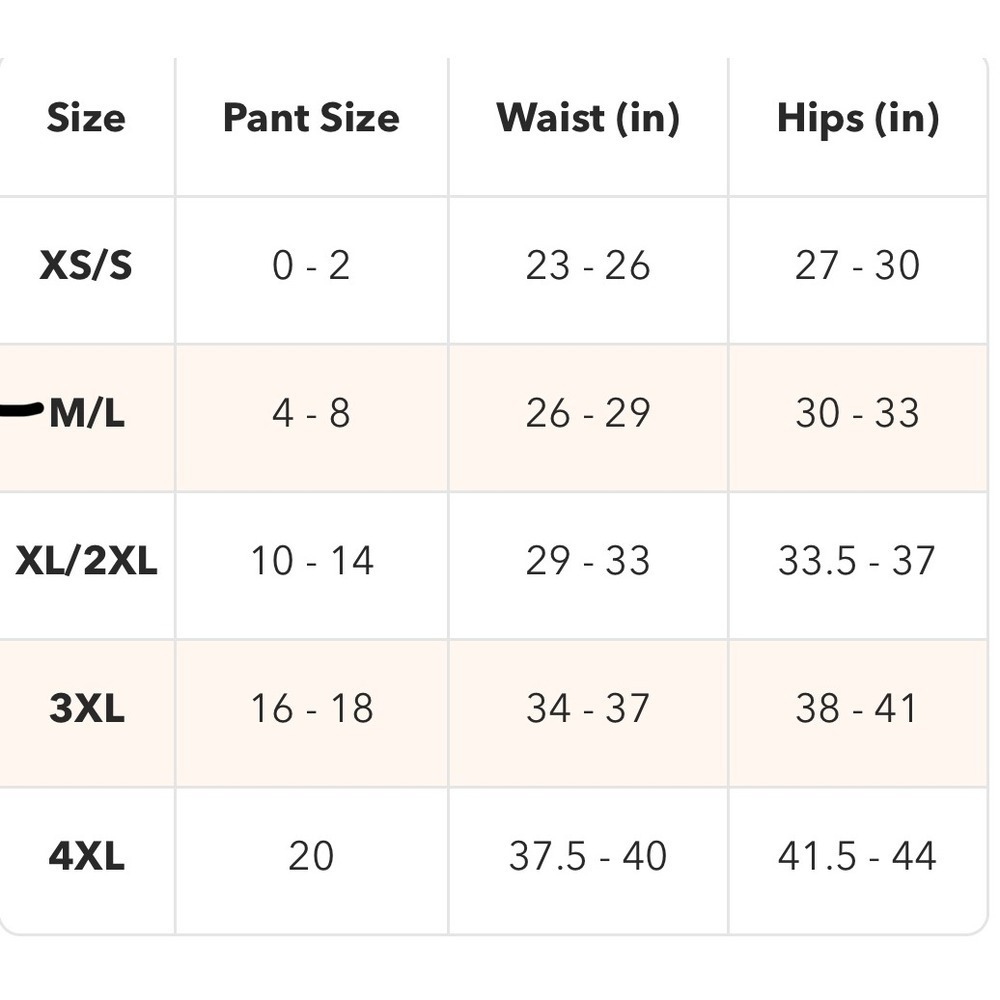1000x1000 pixels.
Task: Click the pant size 20 cell
Action: pyautogui.click(x=311, y=857)
